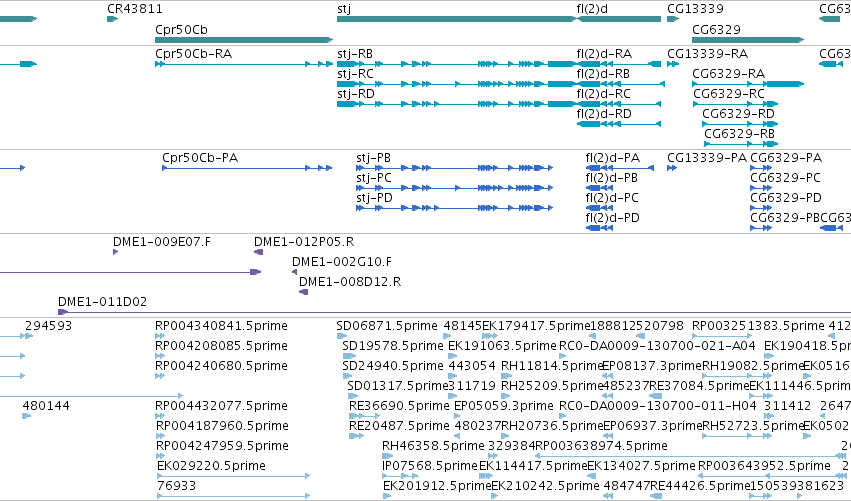Image resolution: width=851 pixels, height=501 pixels.
Task: Click EST label RP003251383.5prime
Action: coord(758,326)
